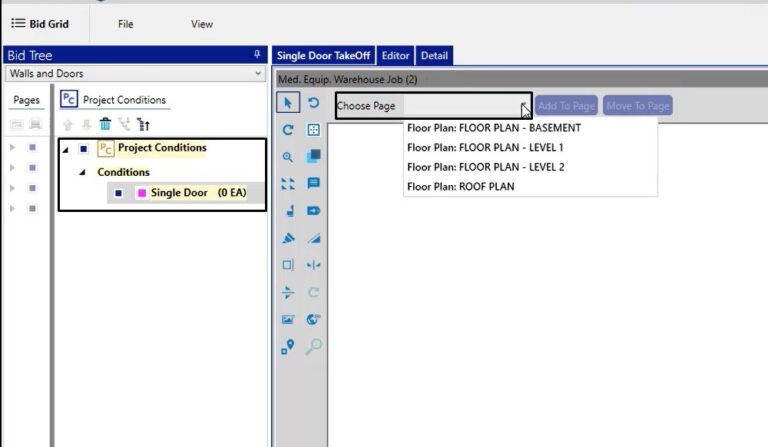Click the blue arrow label tag icon

(x=313, y=211)
